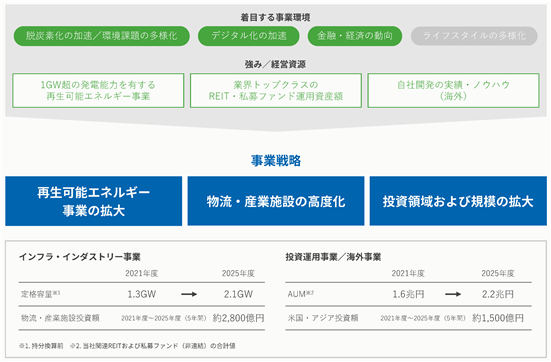
Task: Select the 投資領域および規模の拡大 blue block
Action: [x=458, y=201]
